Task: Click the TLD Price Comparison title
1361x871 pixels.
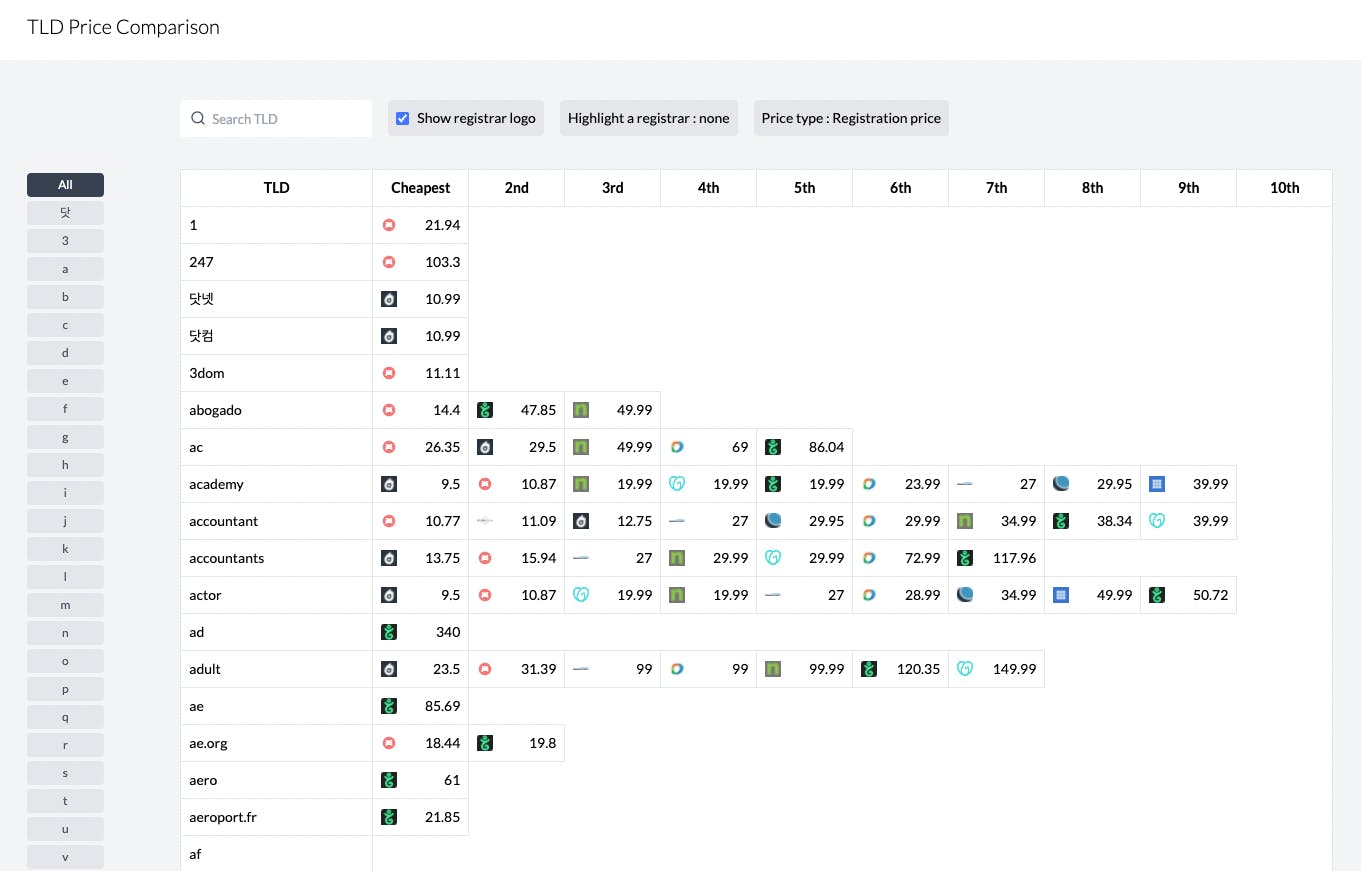Action: [x=123, y=27]
